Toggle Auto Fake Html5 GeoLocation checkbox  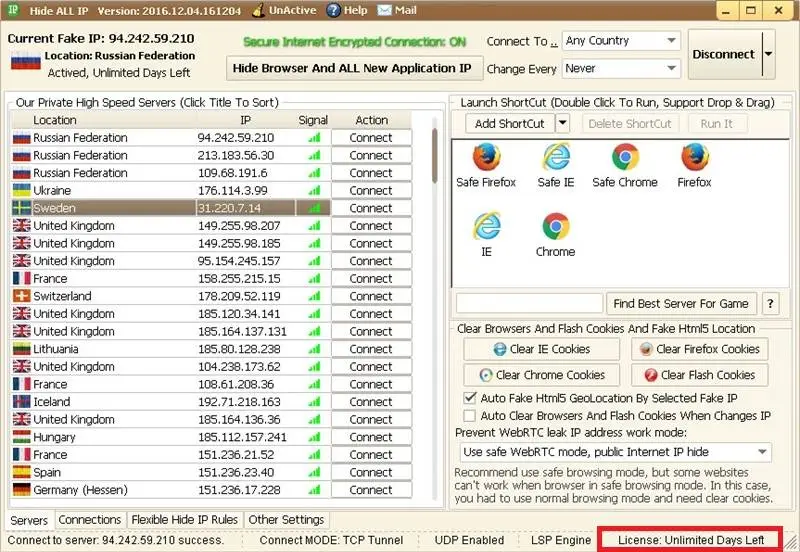(469, 398)
